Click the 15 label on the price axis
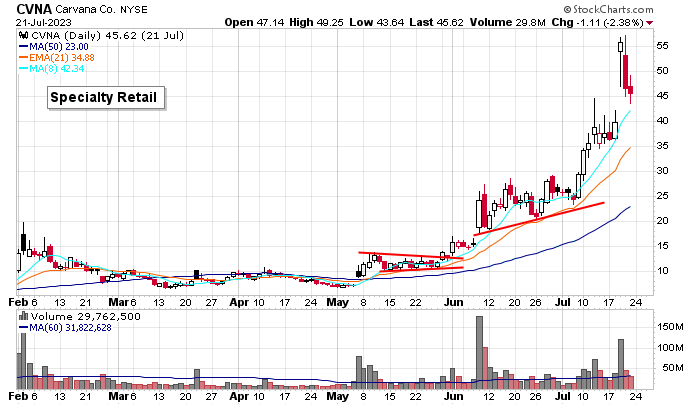 pos(662,246)
